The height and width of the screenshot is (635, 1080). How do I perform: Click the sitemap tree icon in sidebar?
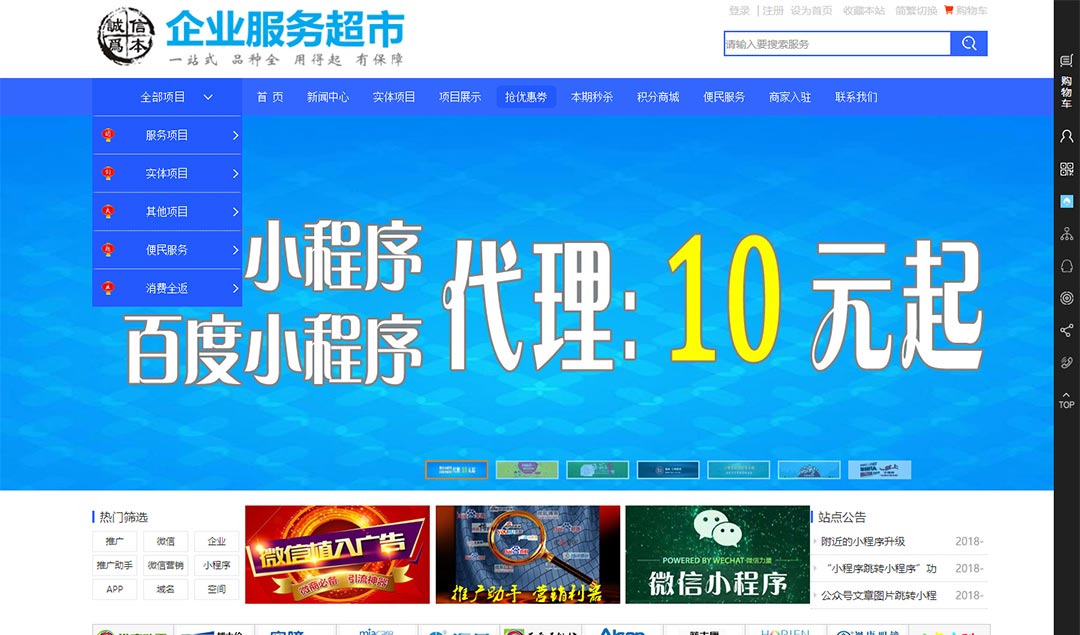1066,234
